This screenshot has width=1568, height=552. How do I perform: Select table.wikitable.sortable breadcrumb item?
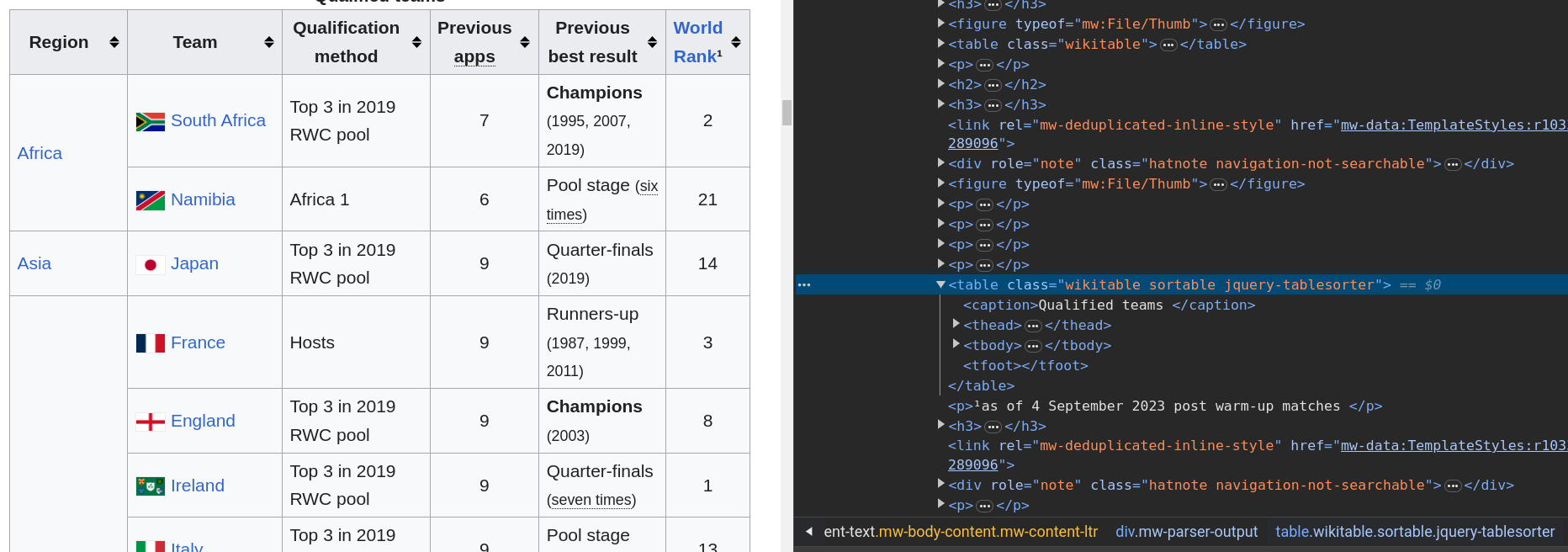tap(1414, 532)
